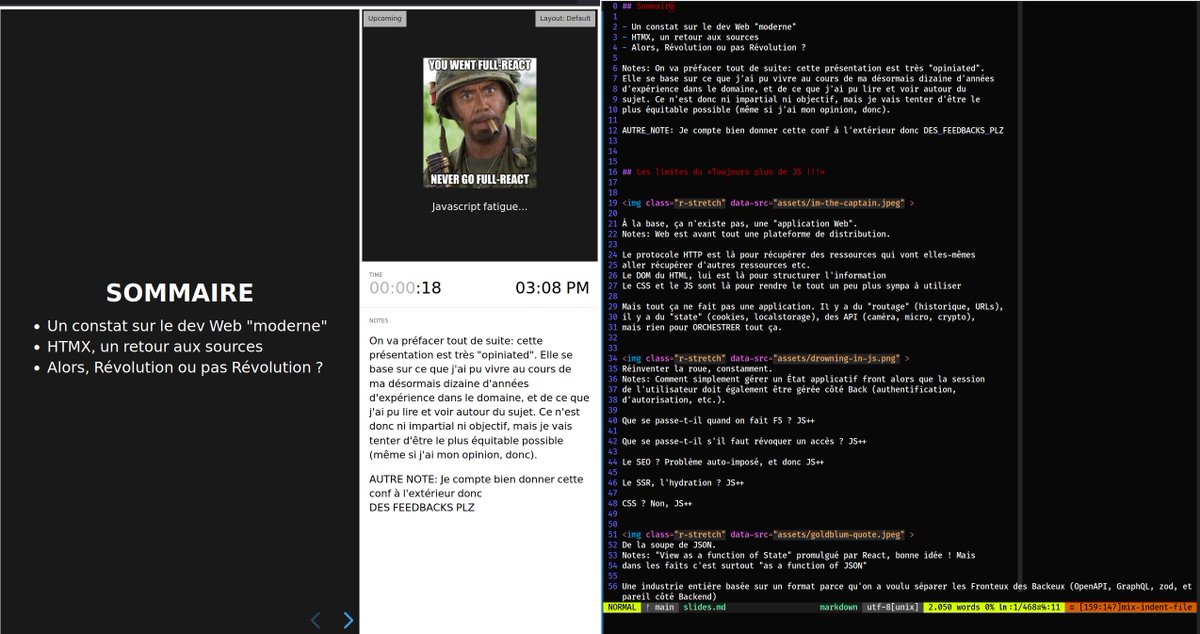Click the "Upcoming" pane label

383,18
